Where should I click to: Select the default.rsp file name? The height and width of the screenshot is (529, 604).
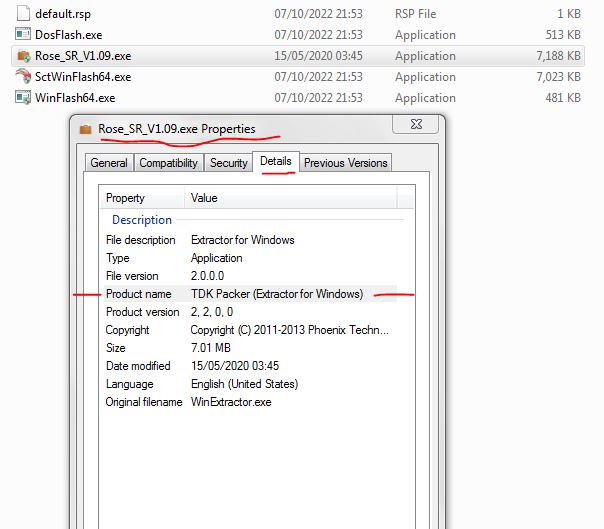pos(63,14)
